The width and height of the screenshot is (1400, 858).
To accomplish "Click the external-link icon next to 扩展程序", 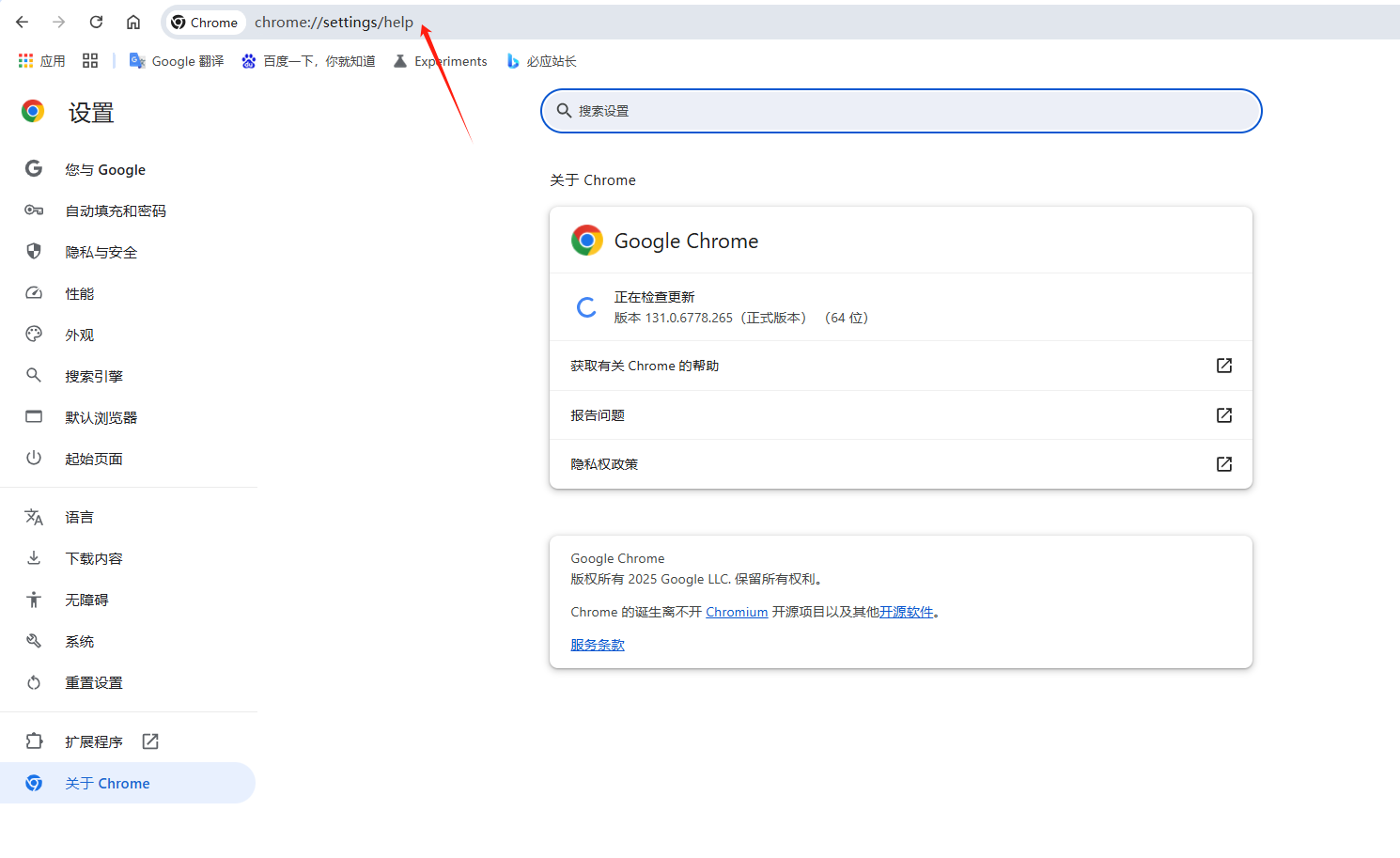I will [150, 741].
